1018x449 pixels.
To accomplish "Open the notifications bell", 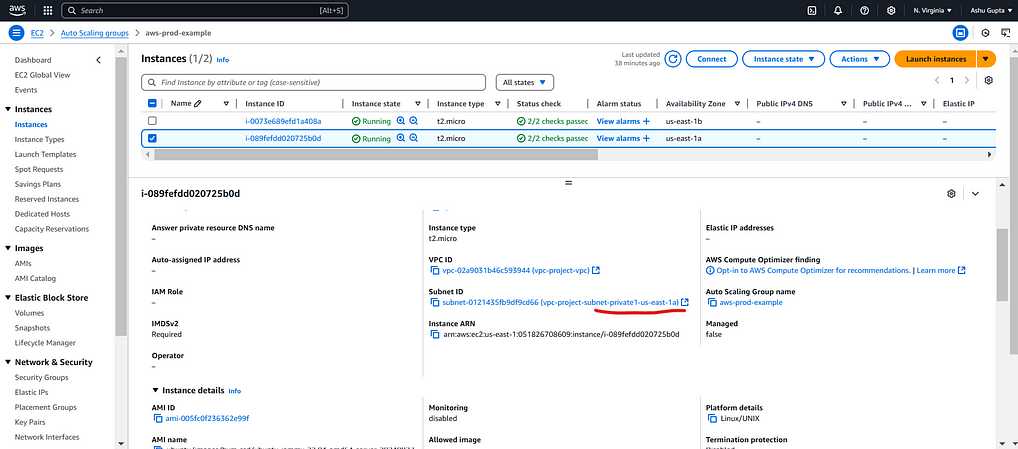I will pos(838,10).
